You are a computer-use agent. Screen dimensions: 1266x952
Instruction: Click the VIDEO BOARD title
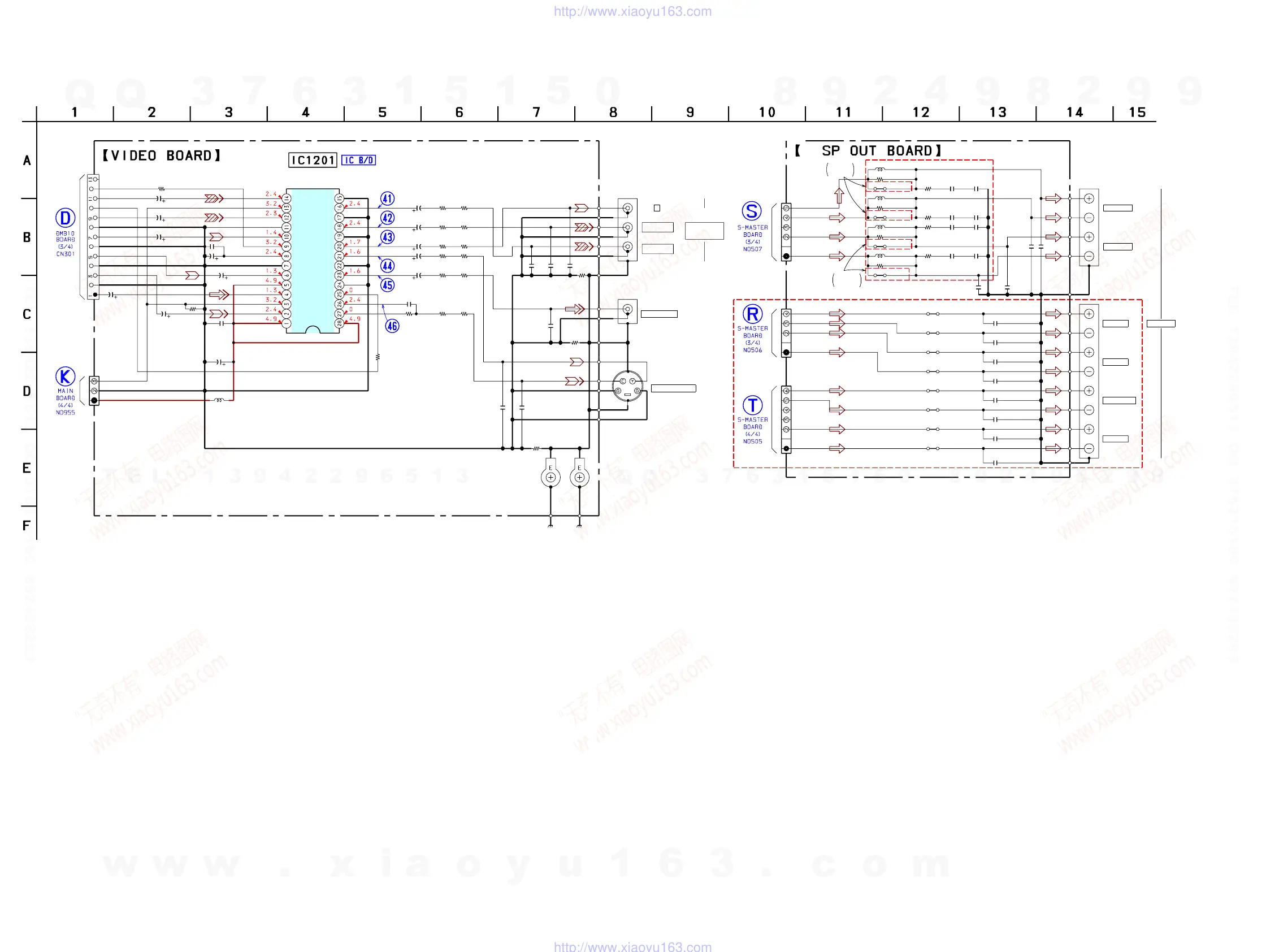pos(162,155)
